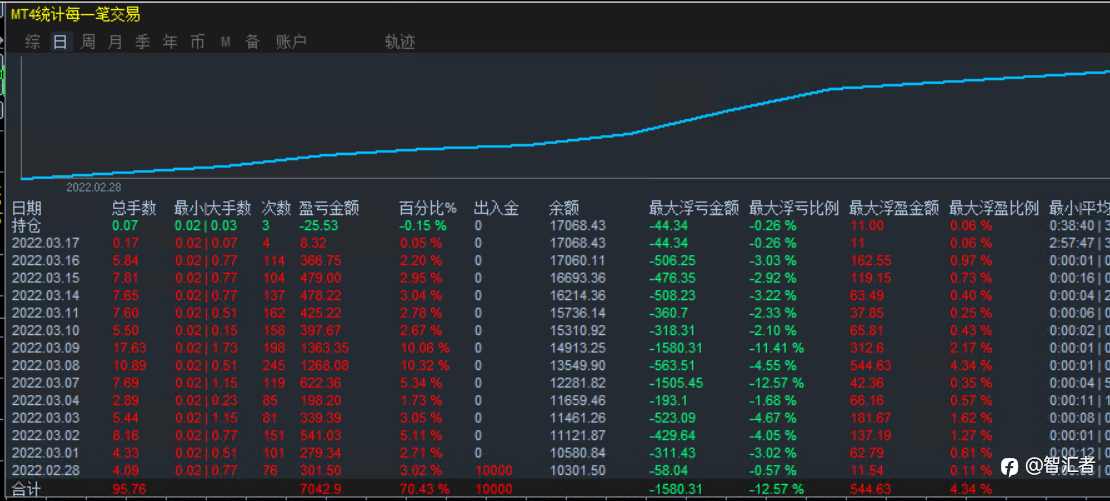Click the 最大浮盈金额 column header
The height and width of the screenshot is (501, 1110).
coord(894,208)
